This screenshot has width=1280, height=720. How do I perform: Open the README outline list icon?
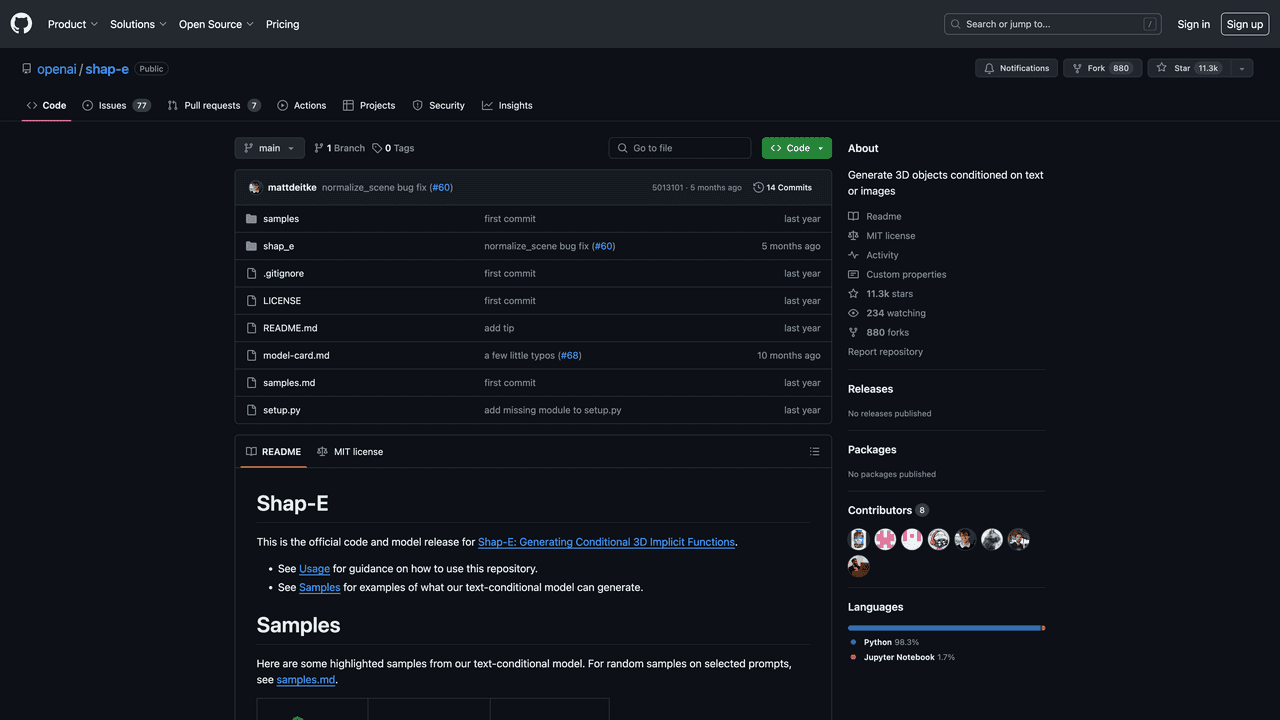coord(814,452)
